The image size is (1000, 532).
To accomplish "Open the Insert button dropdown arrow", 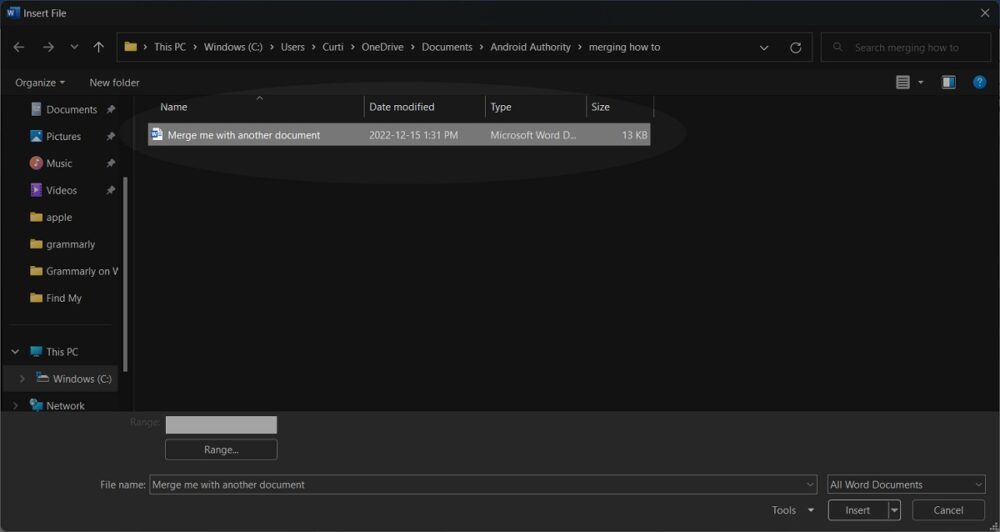I will (895, 510).
